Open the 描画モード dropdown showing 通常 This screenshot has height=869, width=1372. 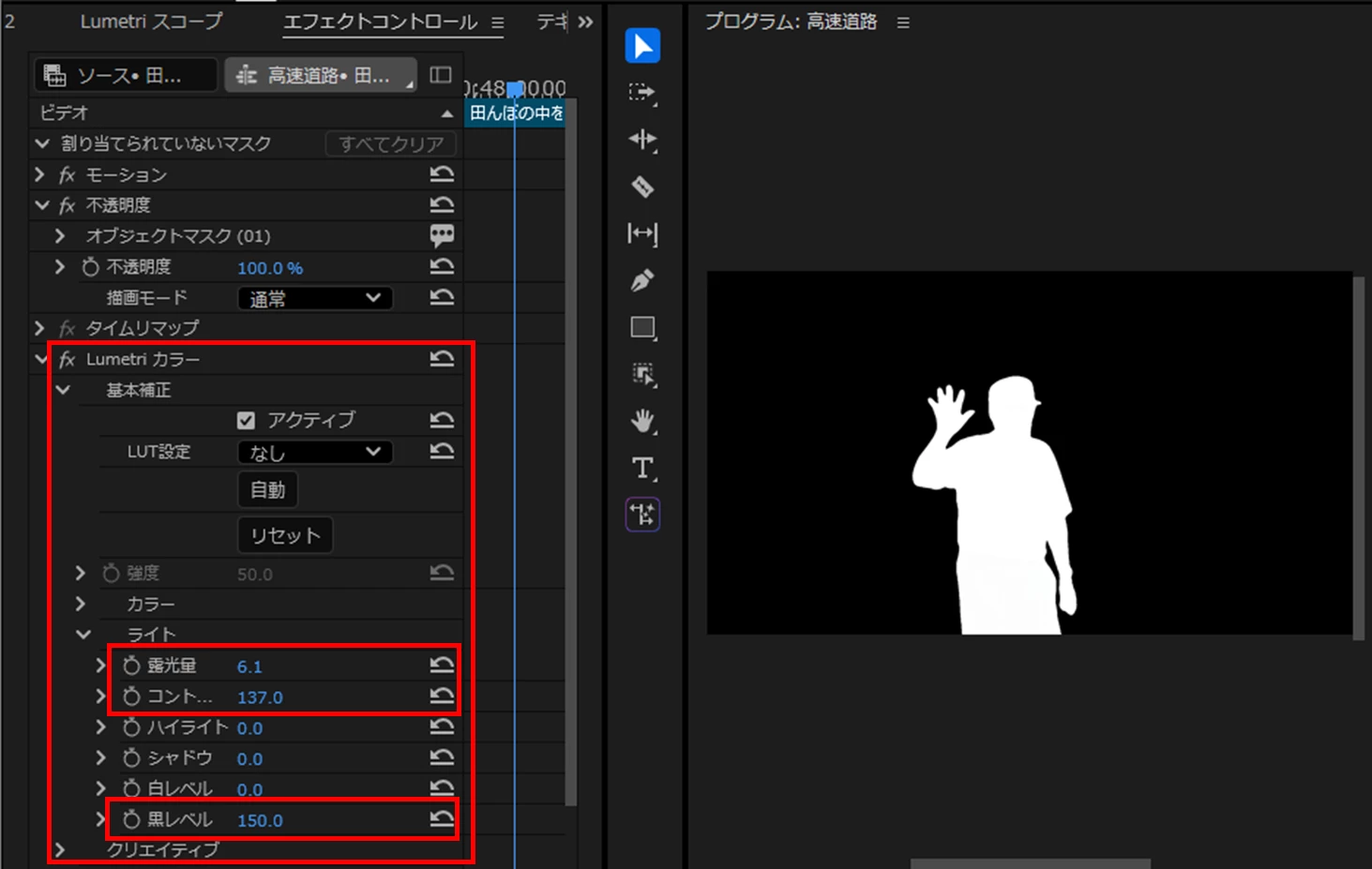click(315, 298)
